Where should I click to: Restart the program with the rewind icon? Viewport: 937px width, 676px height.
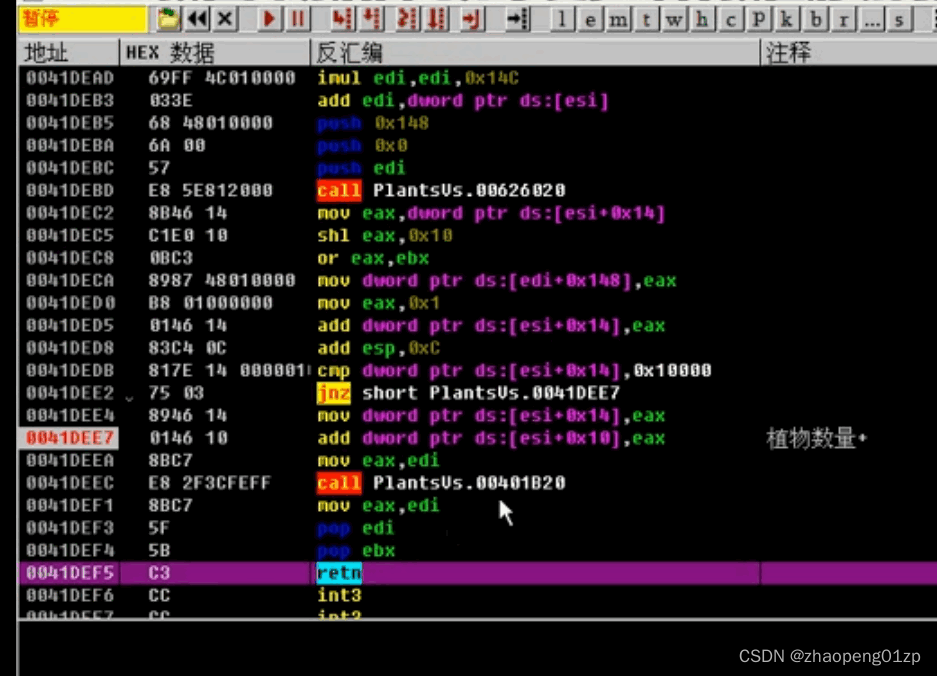197,19
